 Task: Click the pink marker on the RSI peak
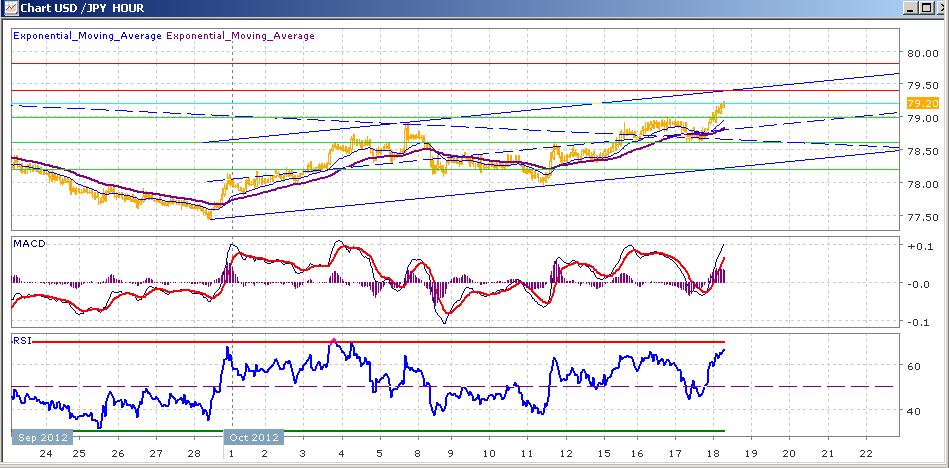click(333, 341)
